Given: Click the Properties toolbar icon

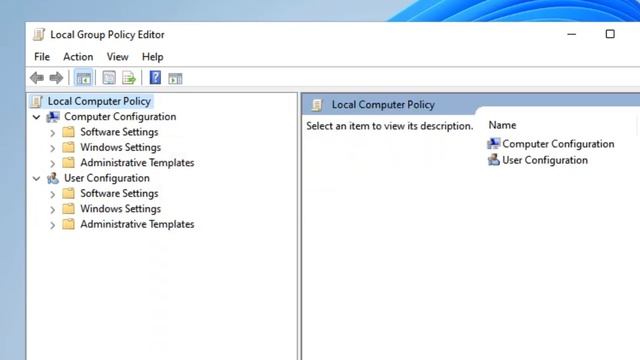Looking at the screenshot, I should (x=109, y=78).
